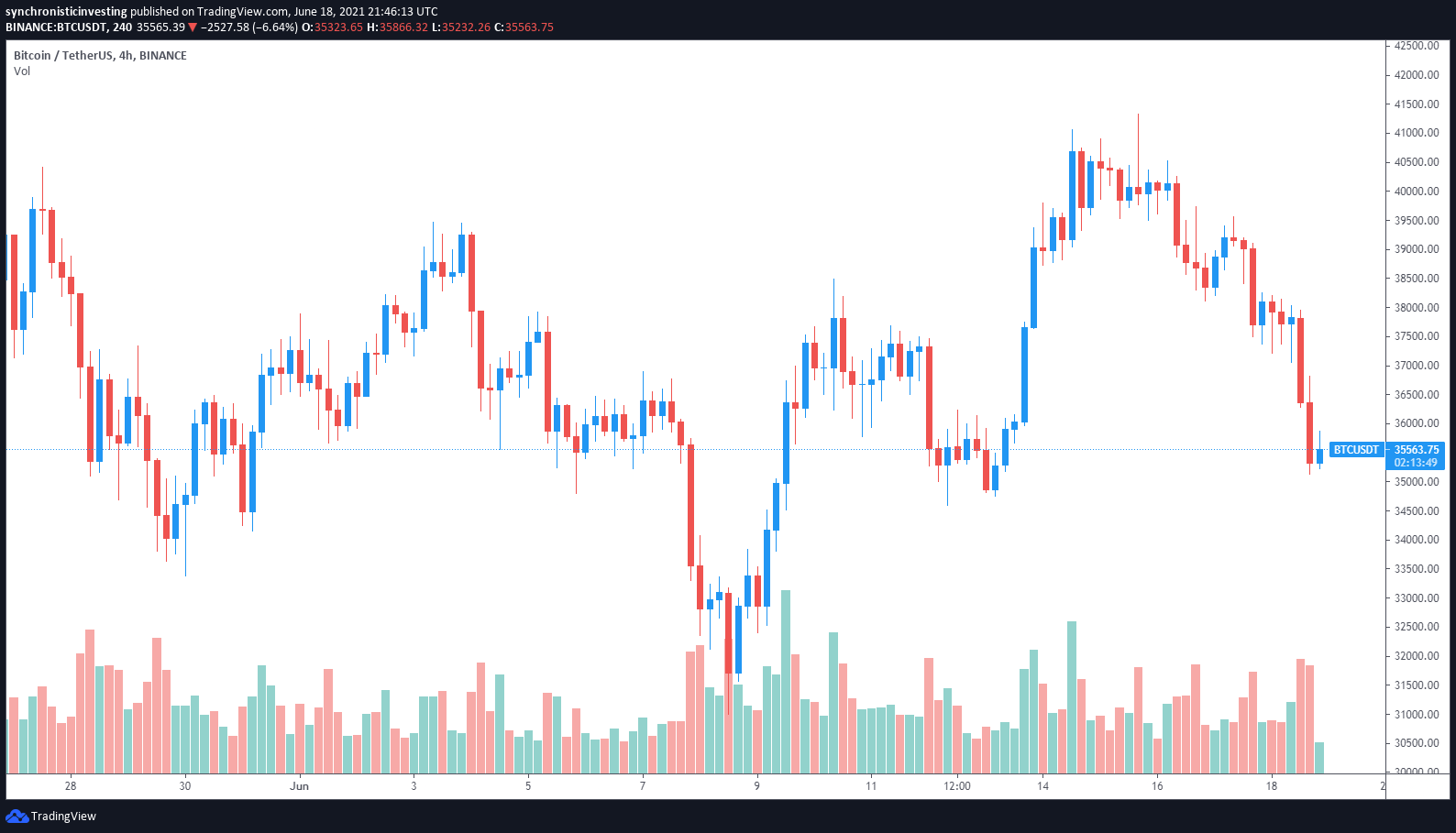Click the BTCUSDT price label tag
Screen dimensions: 1456x833
[1356, 450]
